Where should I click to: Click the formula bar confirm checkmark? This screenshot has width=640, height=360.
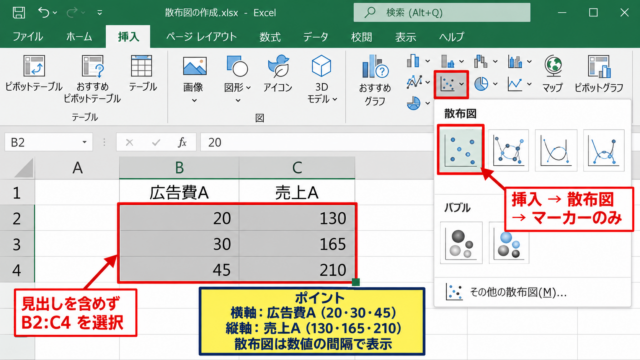156,142
